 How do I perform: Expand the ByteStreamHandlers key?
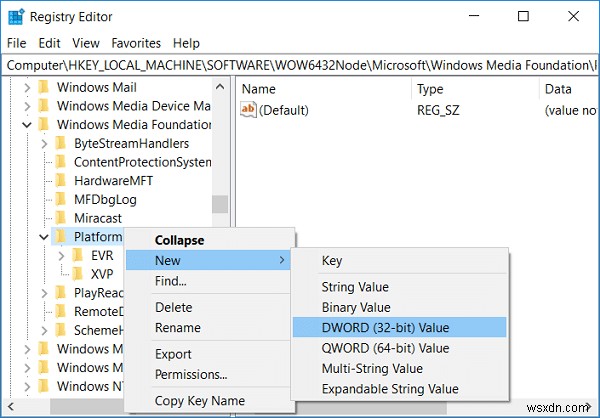[x=44, y=144]
